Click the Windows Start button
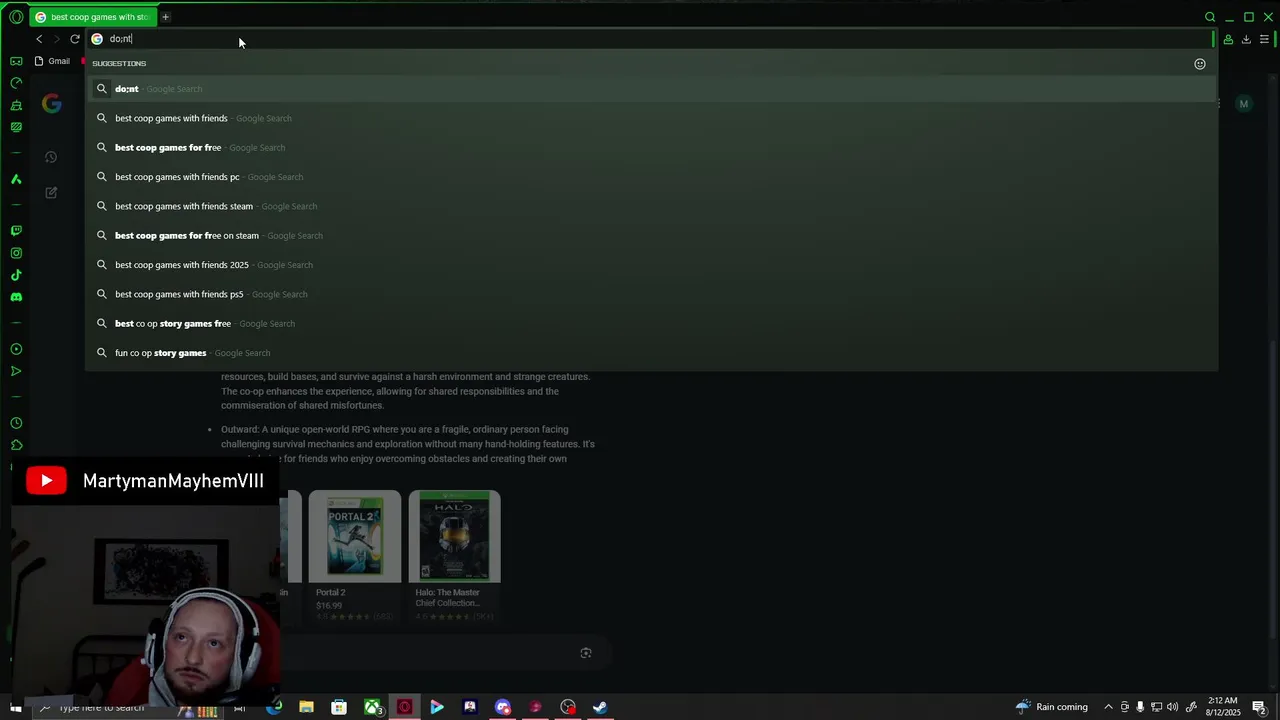The width and height of the screenshot is (1280, 720). (17, 707)
